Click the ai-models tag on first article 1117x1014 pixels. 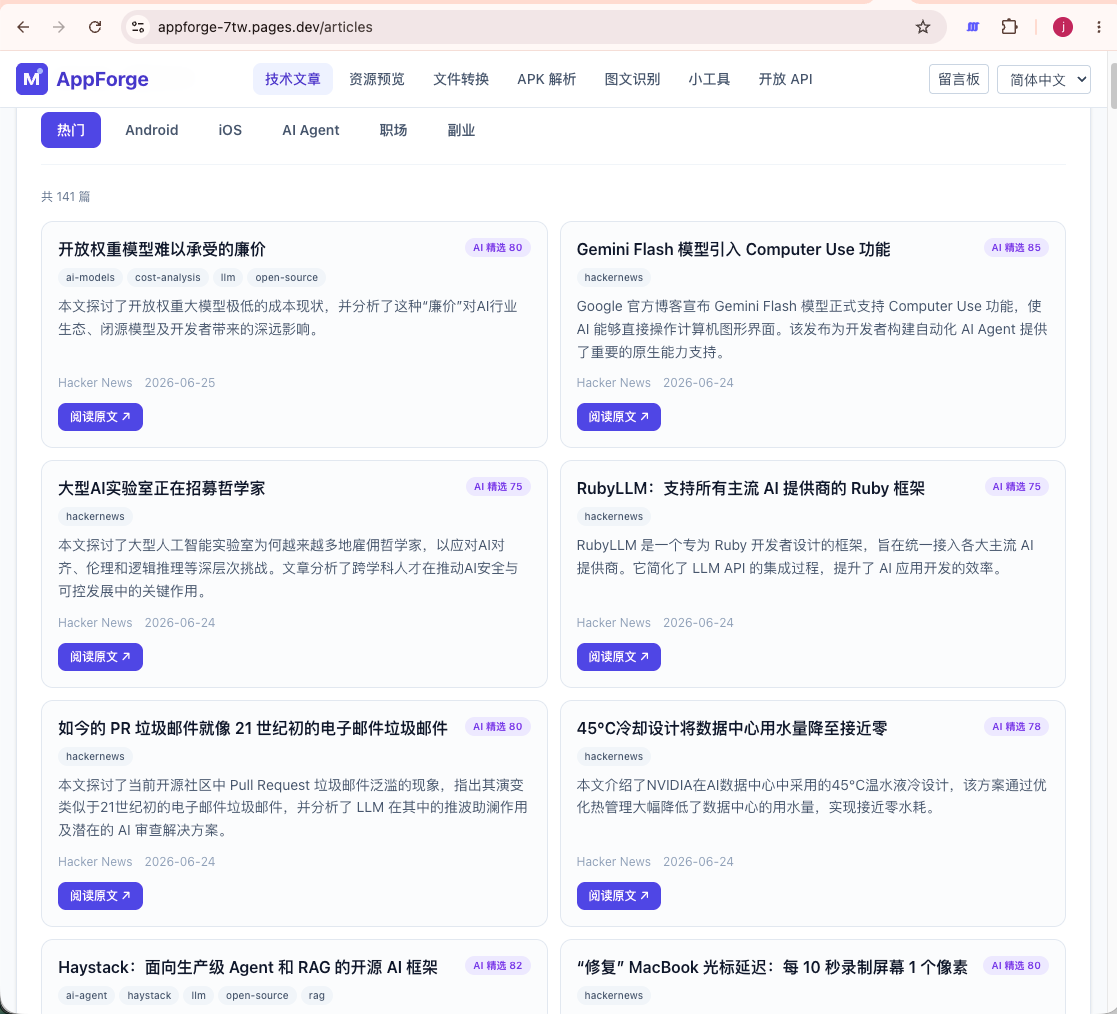(90, 277)
